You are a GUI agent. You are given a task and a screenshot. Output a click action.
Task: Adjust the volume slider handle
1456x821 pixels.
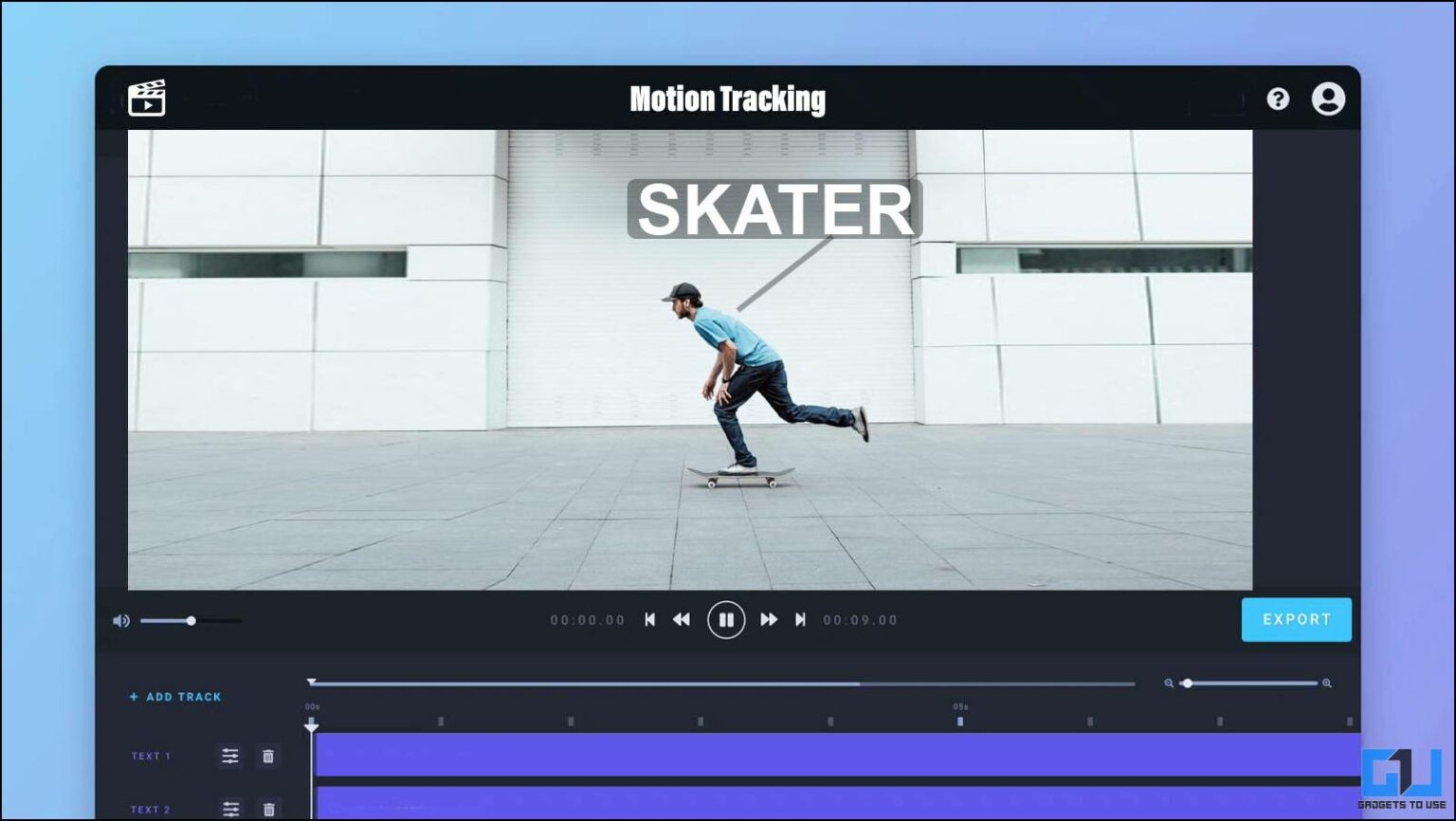coord(191,620)
